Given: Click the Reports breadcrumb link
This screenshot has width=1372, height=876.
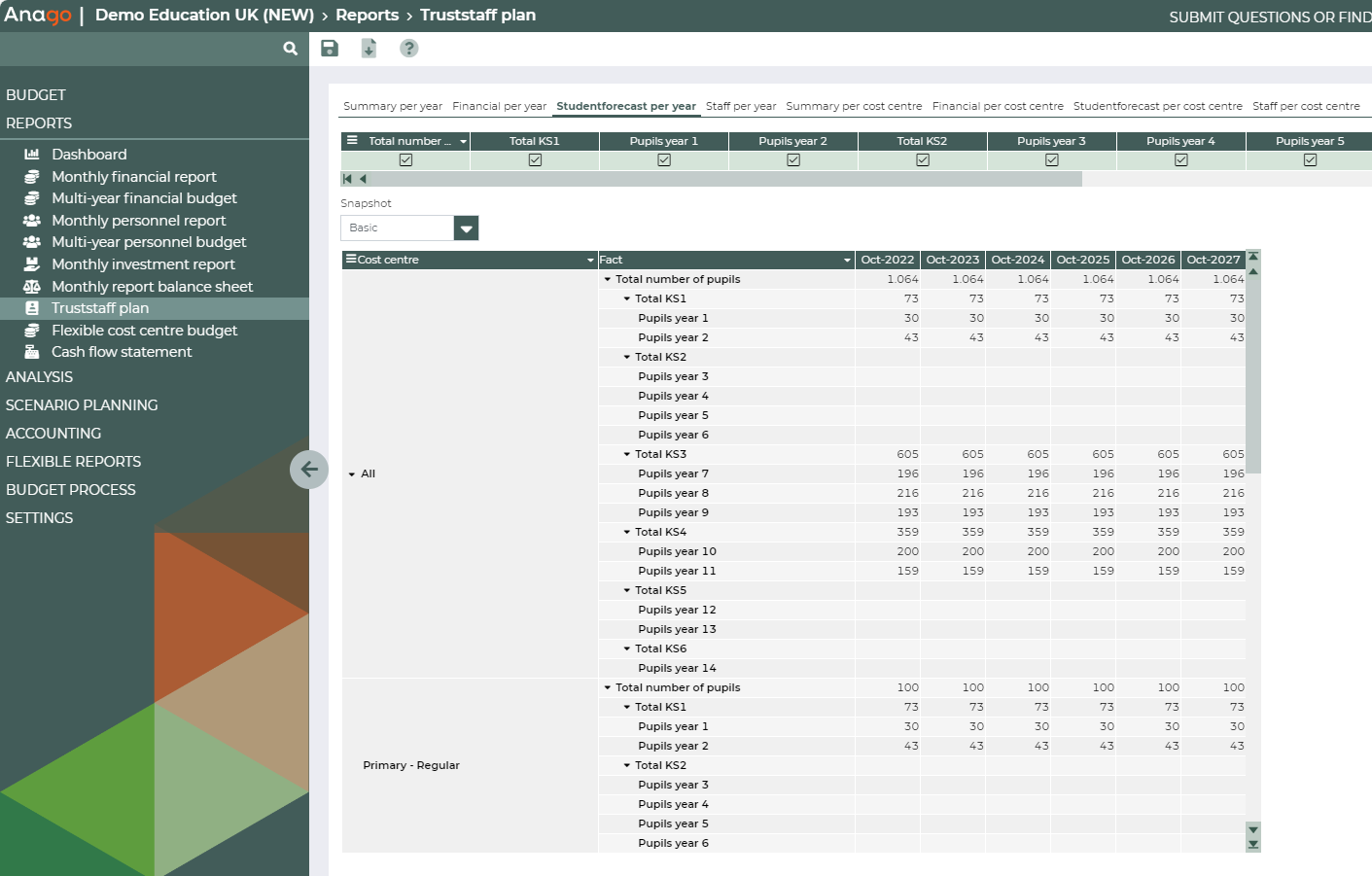Looking at the screenshot, I should pyautogui.click(x=368, y=16).
